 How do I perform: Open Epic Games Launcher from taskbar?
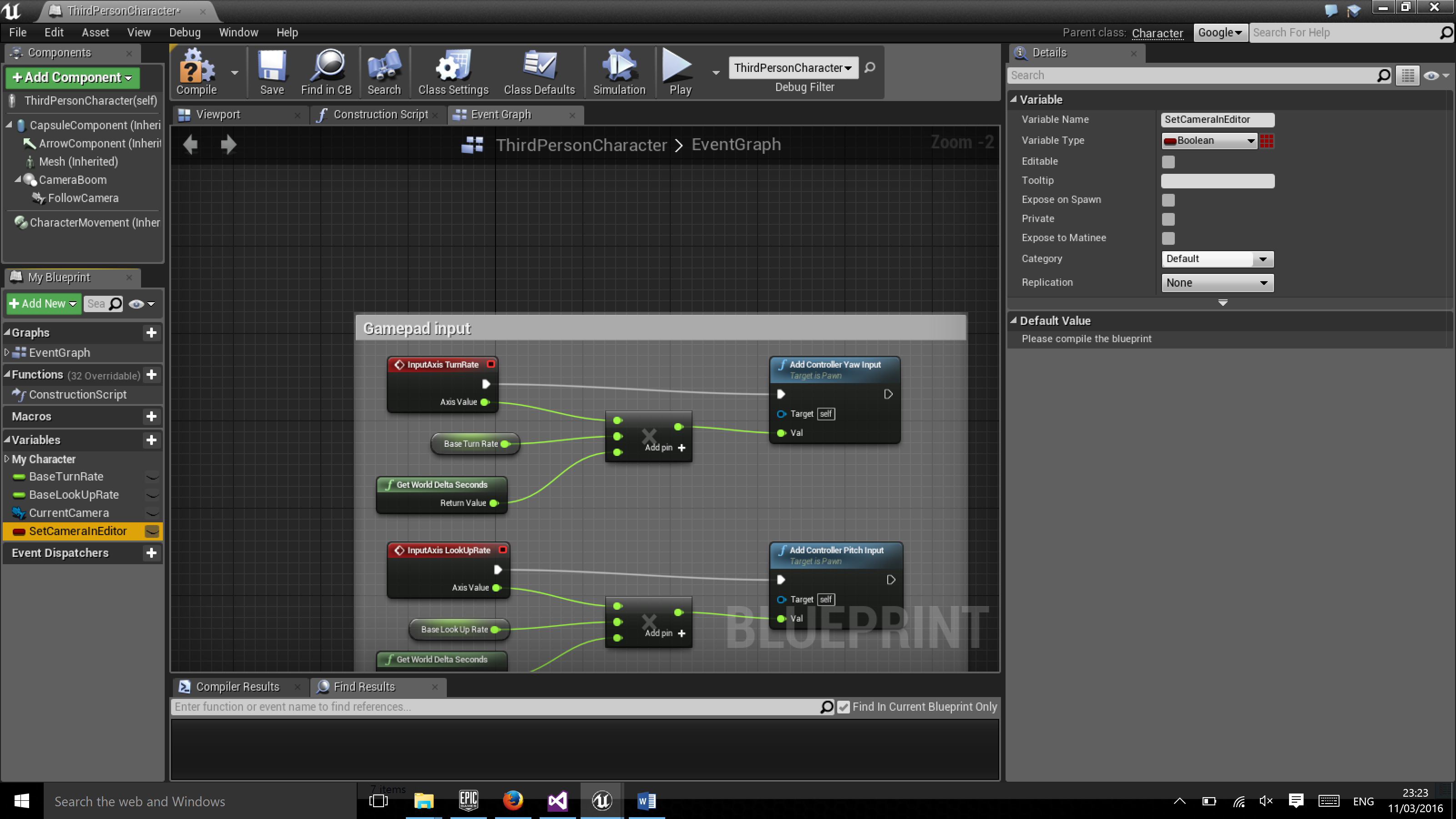pyautogui.click(x=468, y=800)
